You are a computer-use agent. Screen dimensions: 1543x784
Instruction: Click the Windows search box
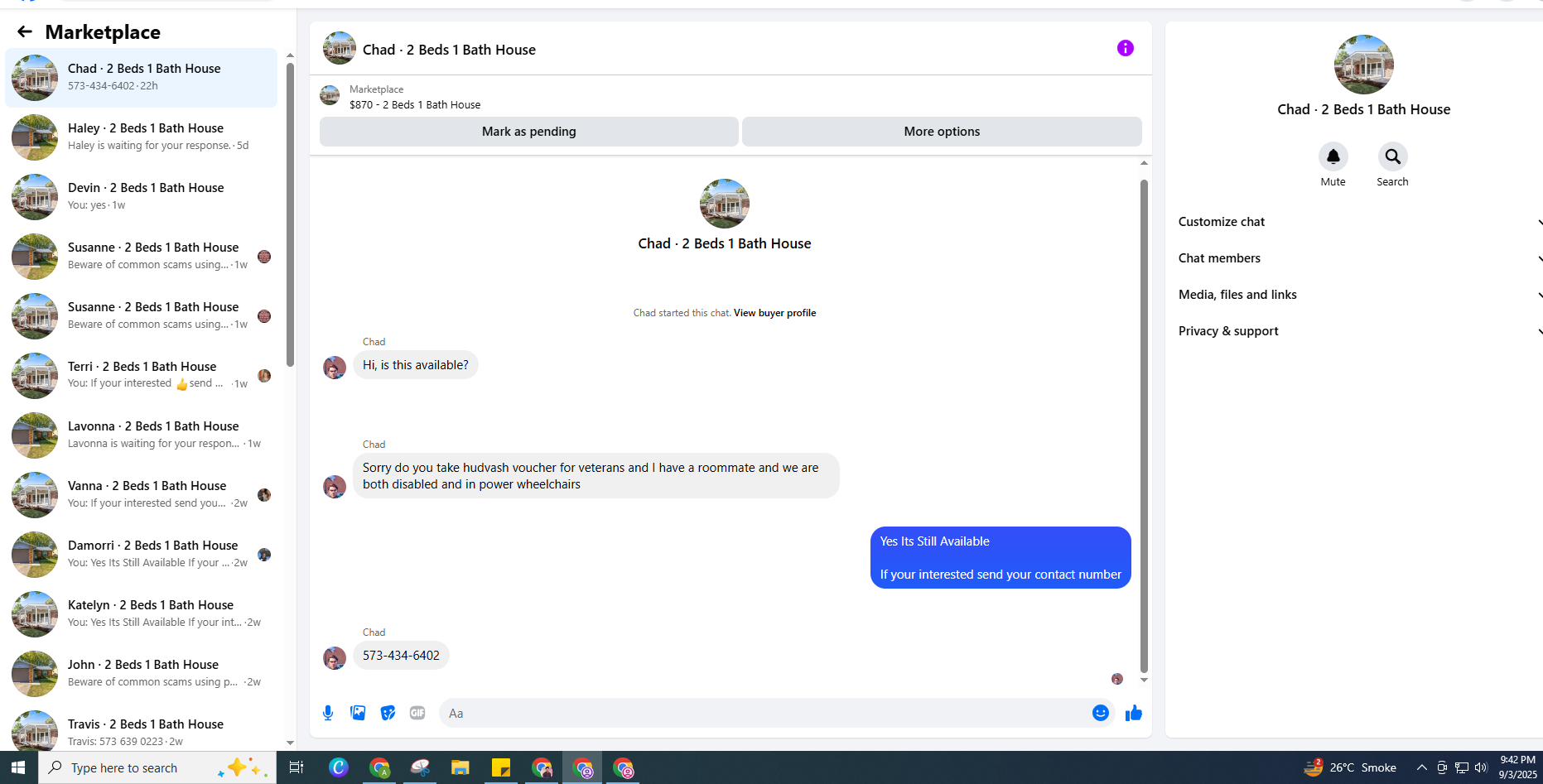point(157,767)
